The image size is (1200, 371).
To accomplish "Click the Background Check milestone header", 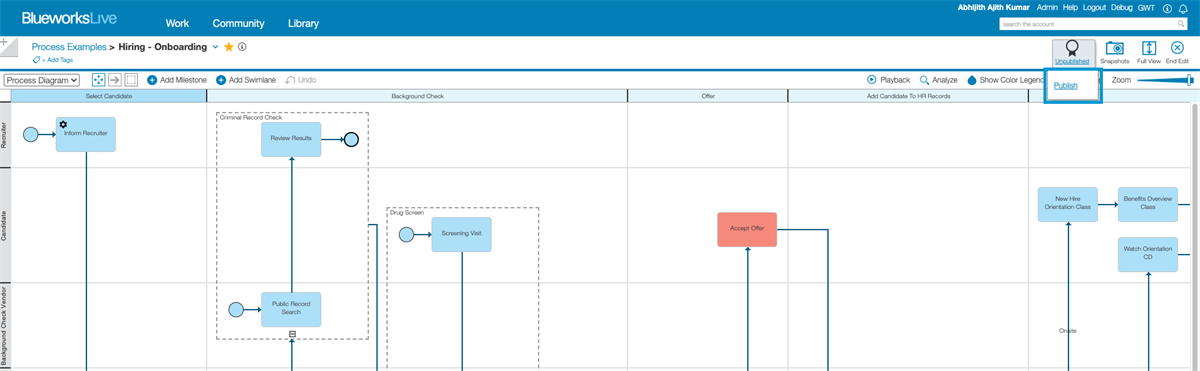I will [417, 96].
